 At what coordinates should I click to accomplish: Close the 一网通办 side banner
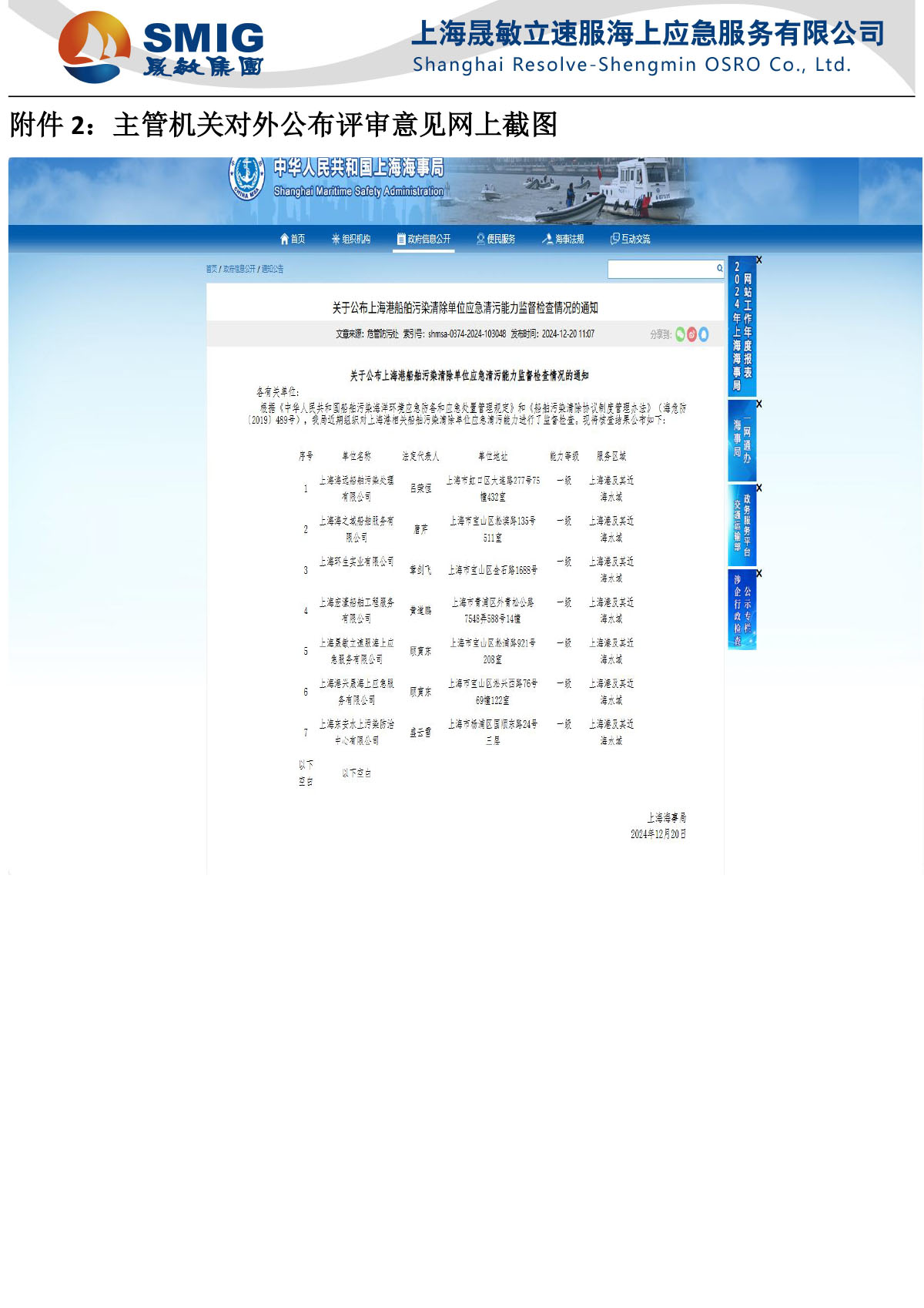(x=758, y=404)
